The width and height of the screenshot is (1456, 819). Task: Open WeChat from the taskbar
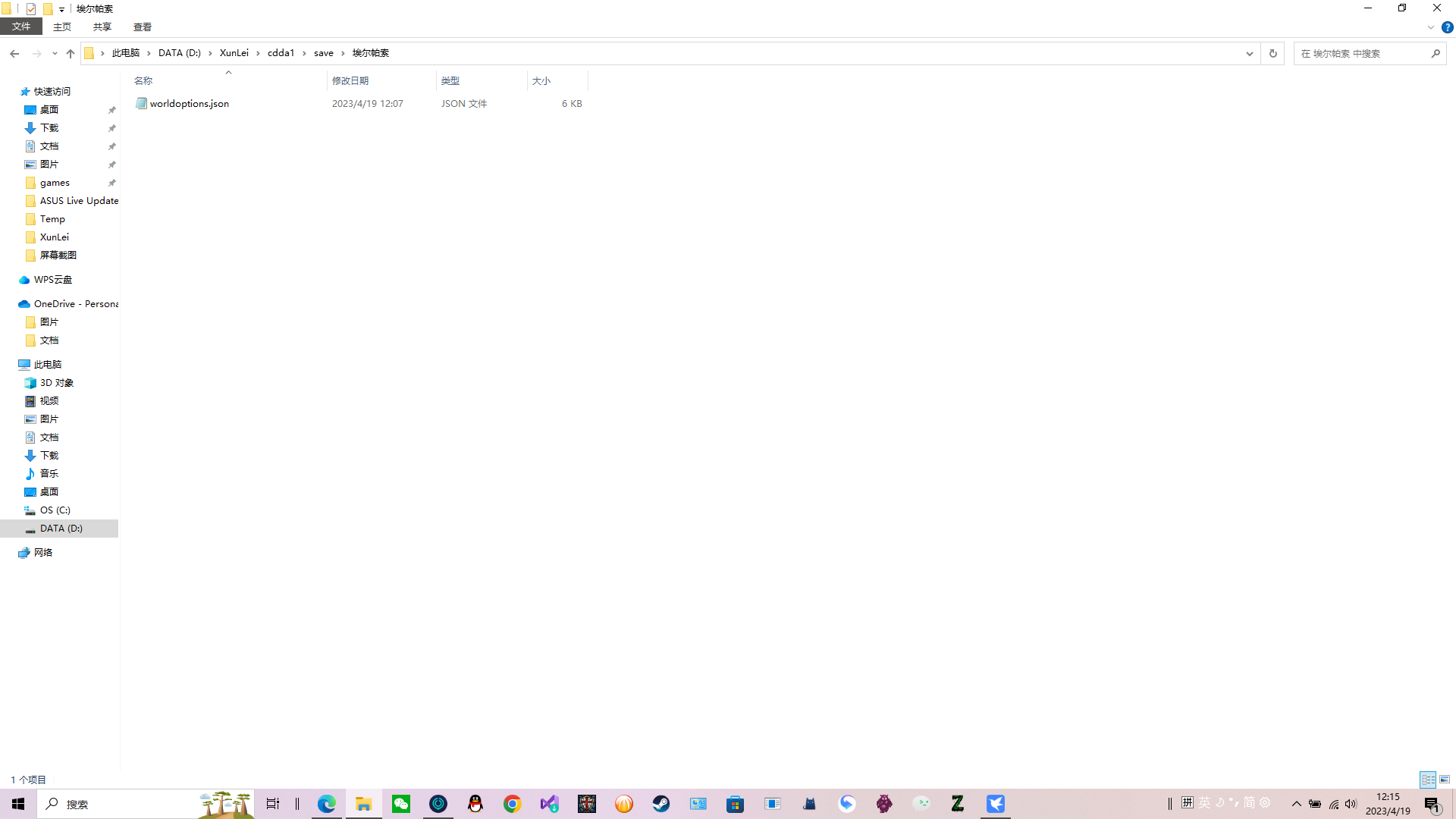click(x=401, y=804)
